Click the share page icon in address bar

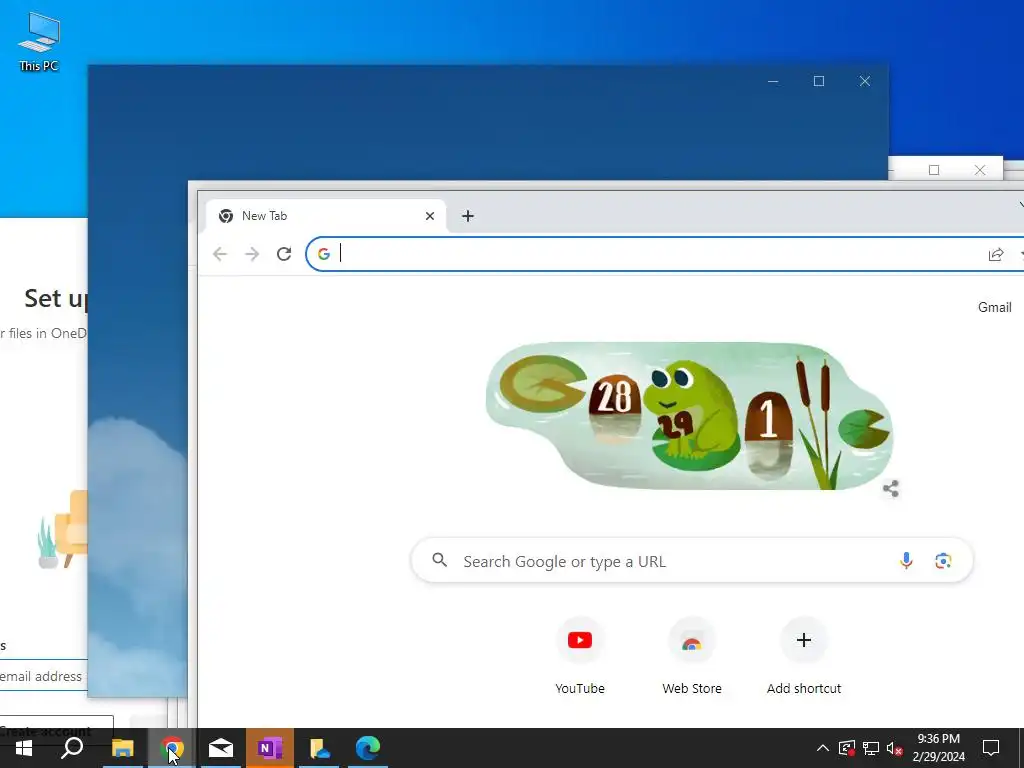[x=996, y=255]
